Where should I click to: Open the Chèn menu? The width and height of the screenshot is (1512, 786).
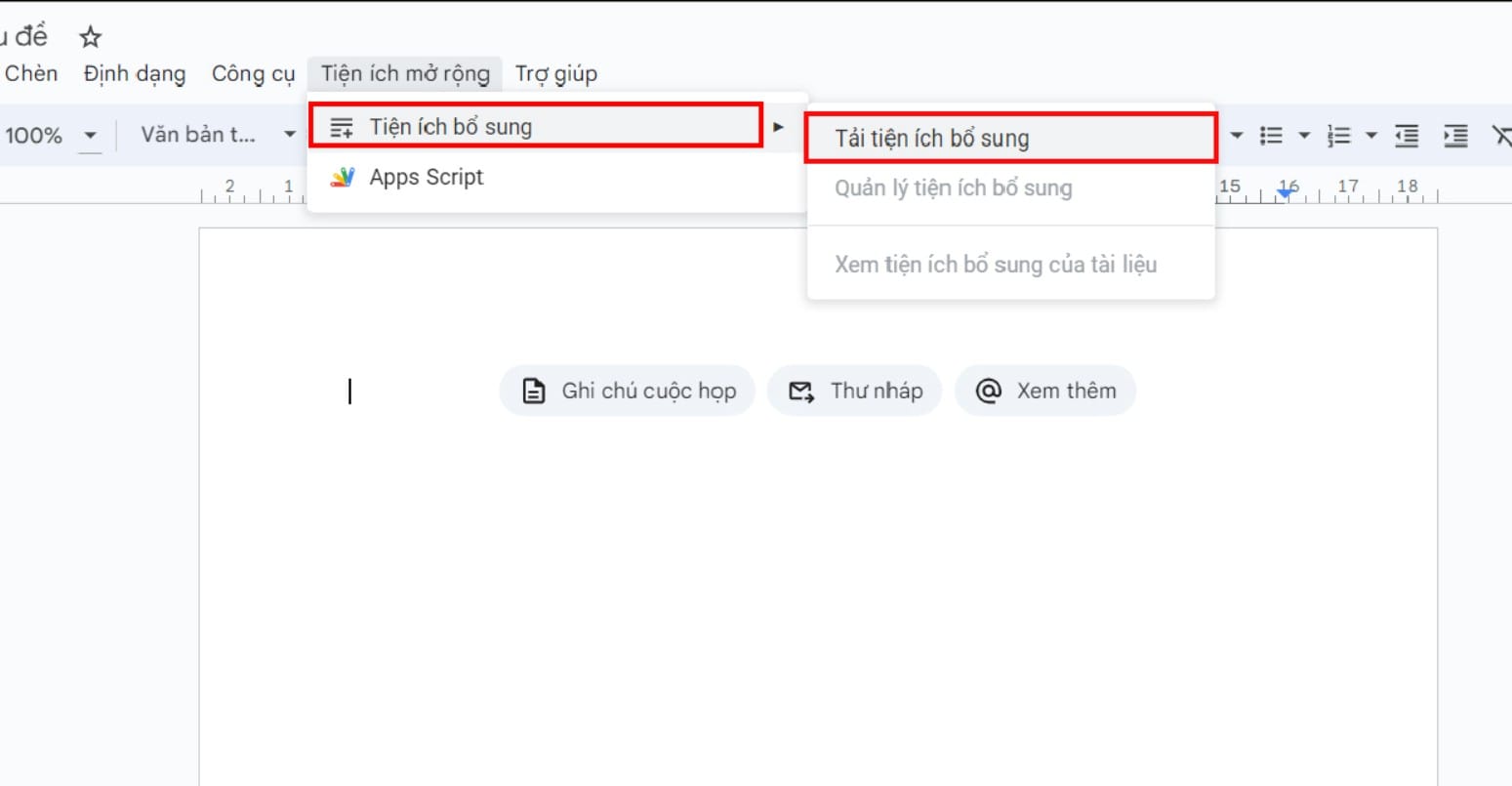click(31, 74)
